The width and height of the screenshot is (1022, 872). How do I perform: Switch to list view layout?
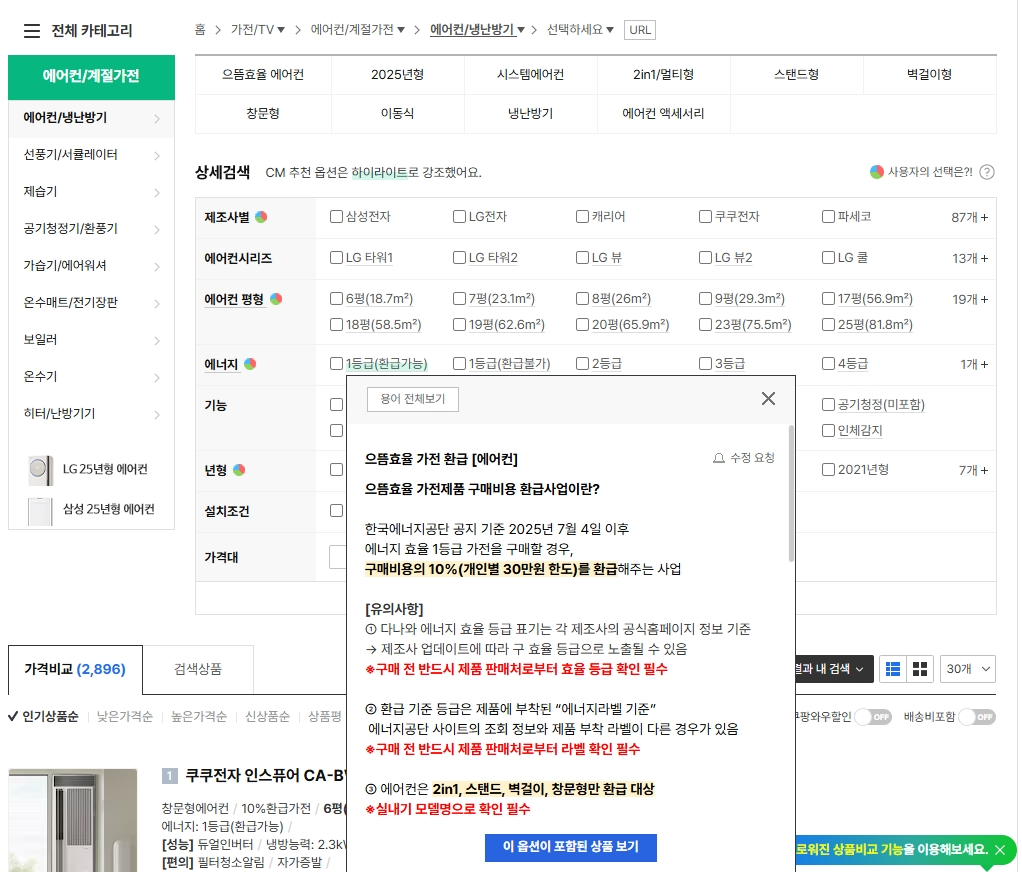point(892,670)
